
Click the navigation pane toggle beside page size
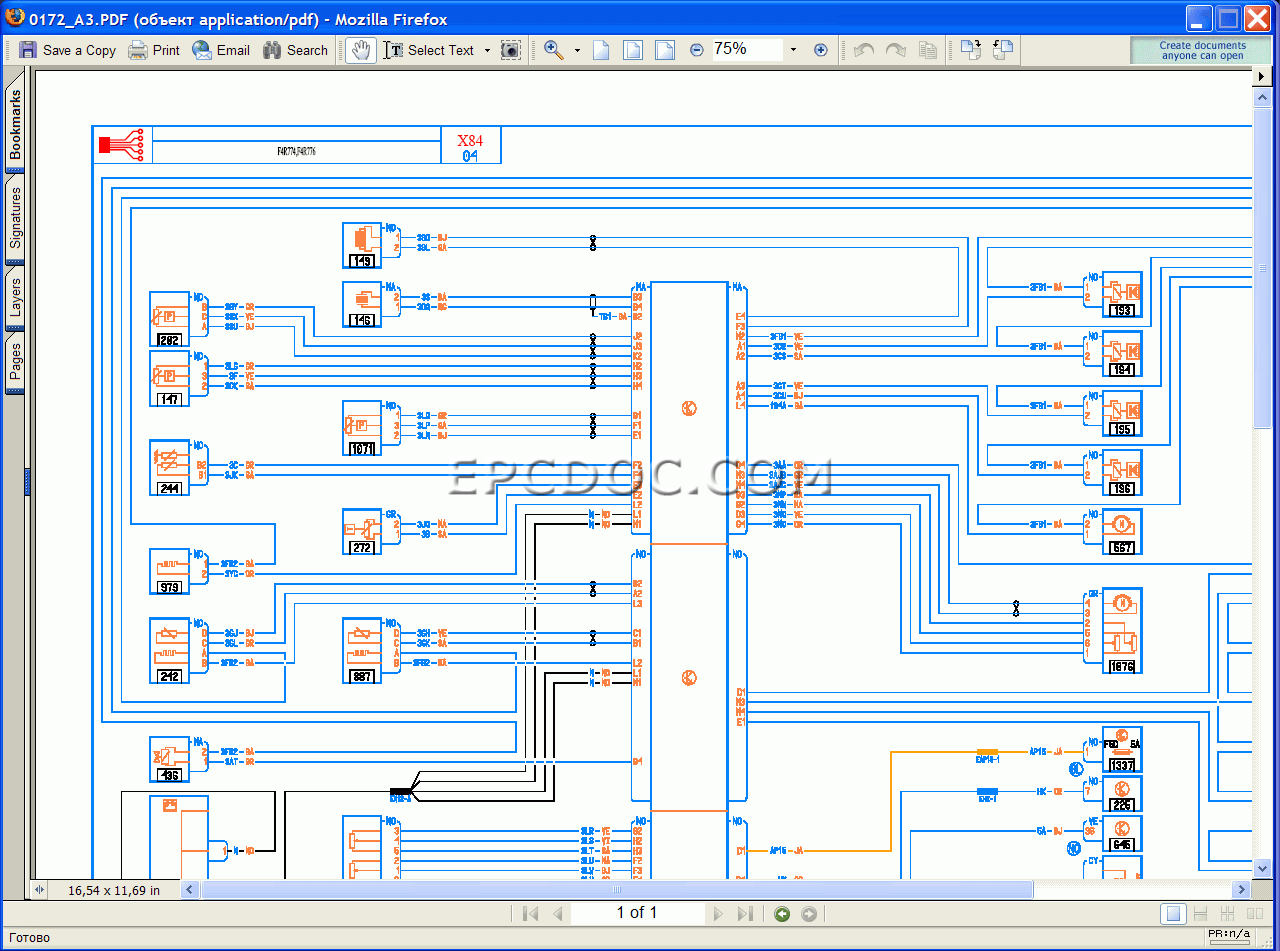pyautogui.click(x=39, y=889)
